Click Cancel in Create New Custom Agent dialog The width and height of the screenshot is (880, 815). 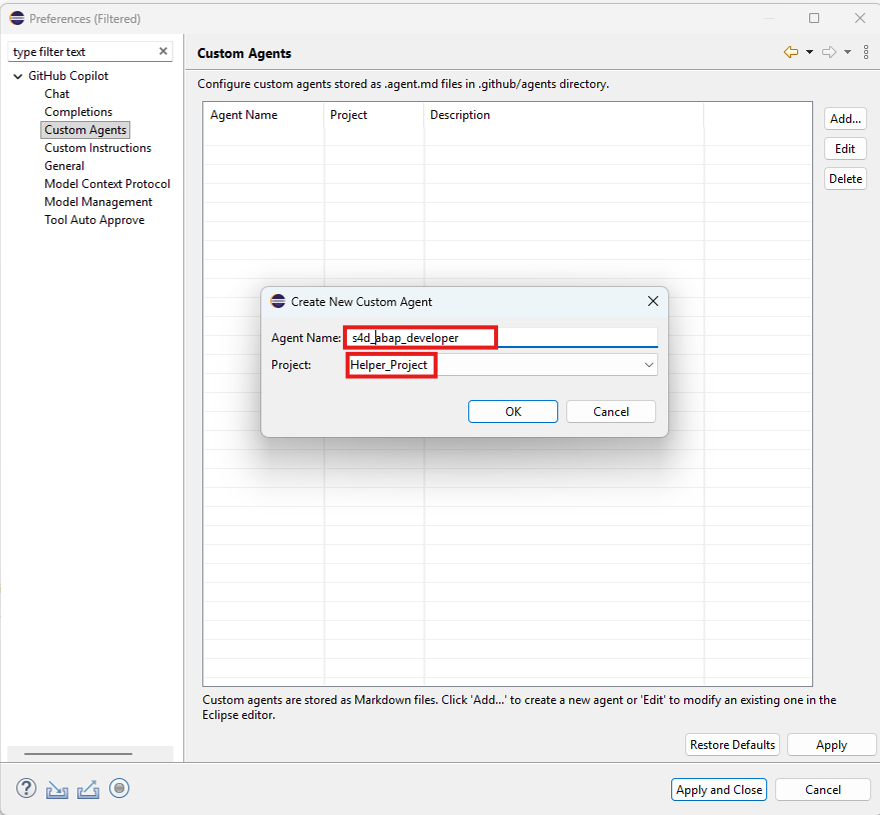point(611,411)
